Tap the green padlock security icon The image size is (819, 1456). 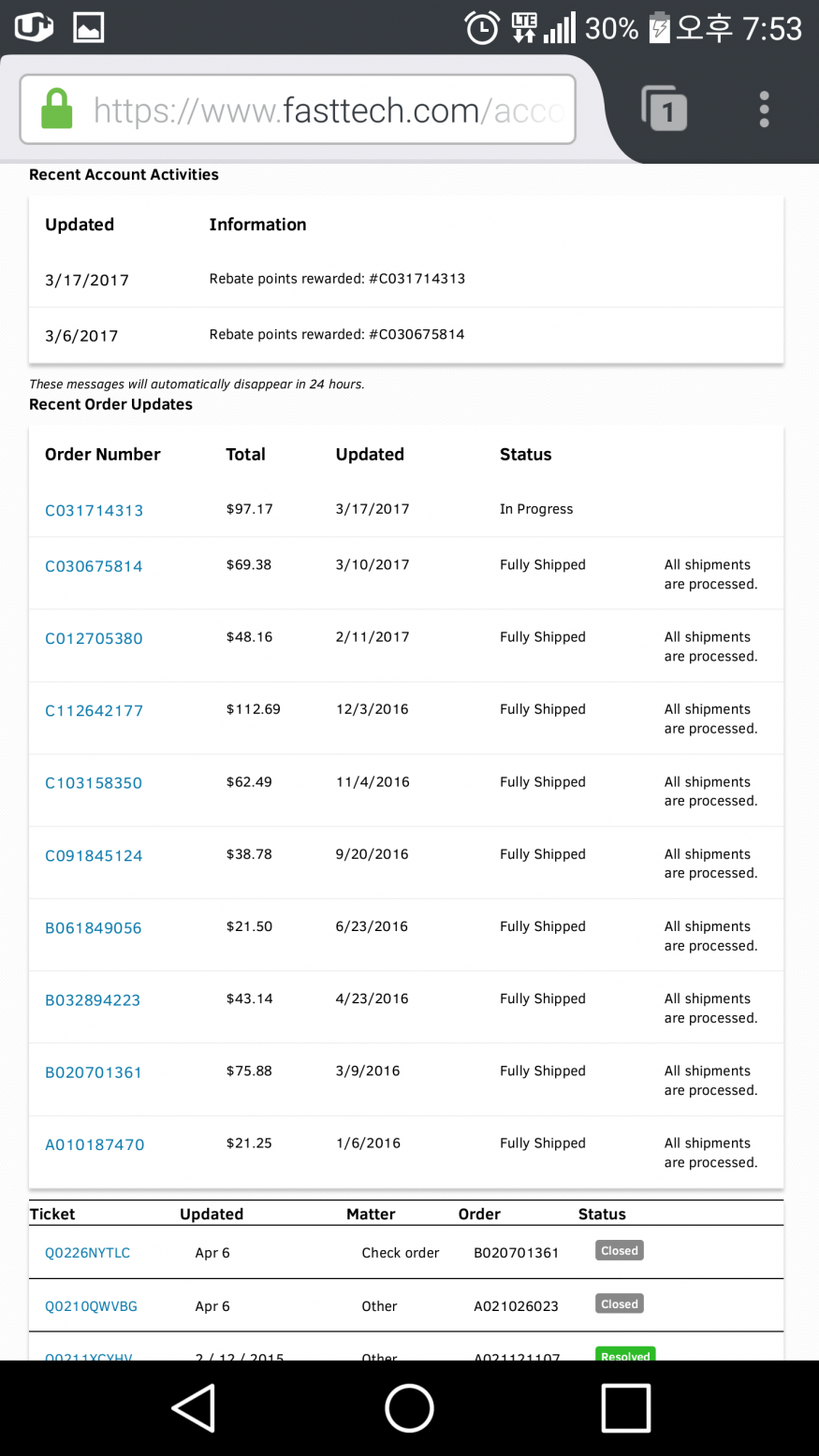tap(56, 109)
